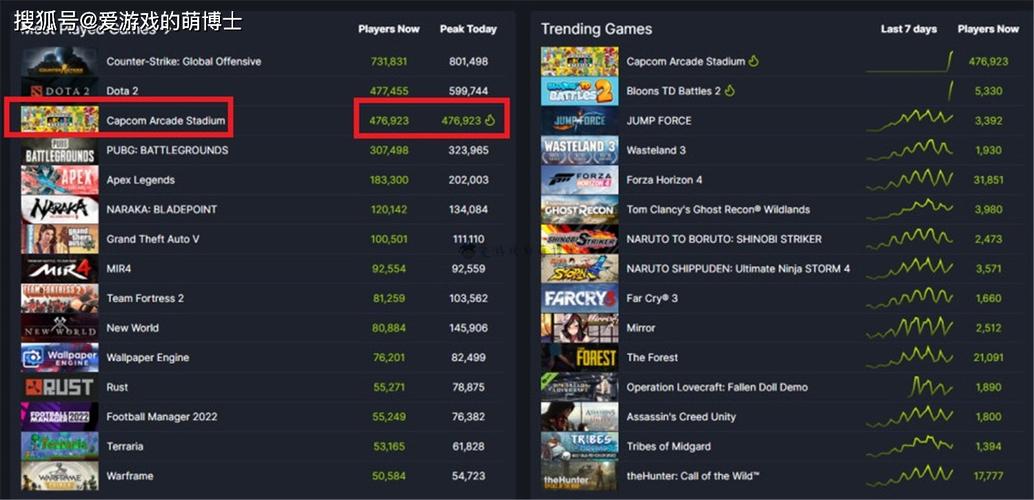Click the JUMP FORCE thumbnail

(x=580, y=121)
